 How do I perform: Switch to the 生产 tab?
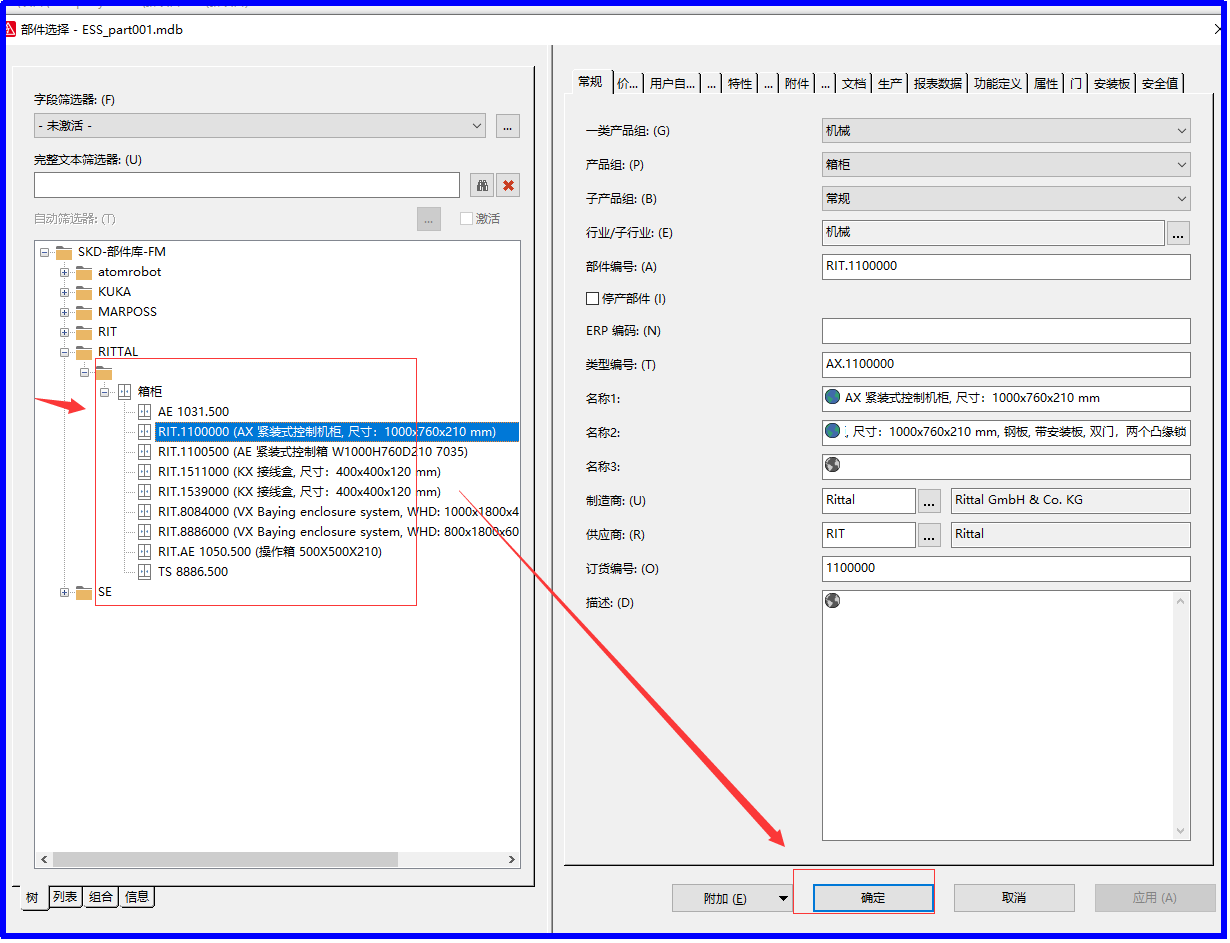(x=890, y=83)
